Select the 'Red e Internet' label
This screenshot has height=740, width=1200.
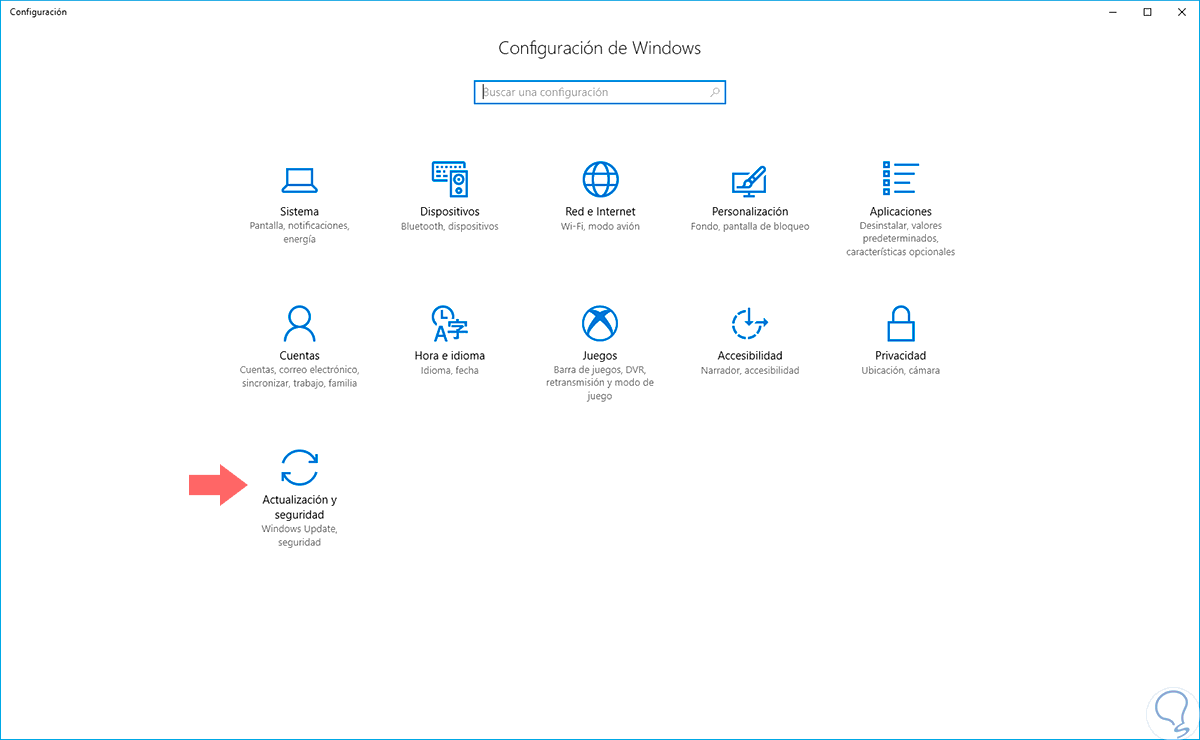pos(600,212)
